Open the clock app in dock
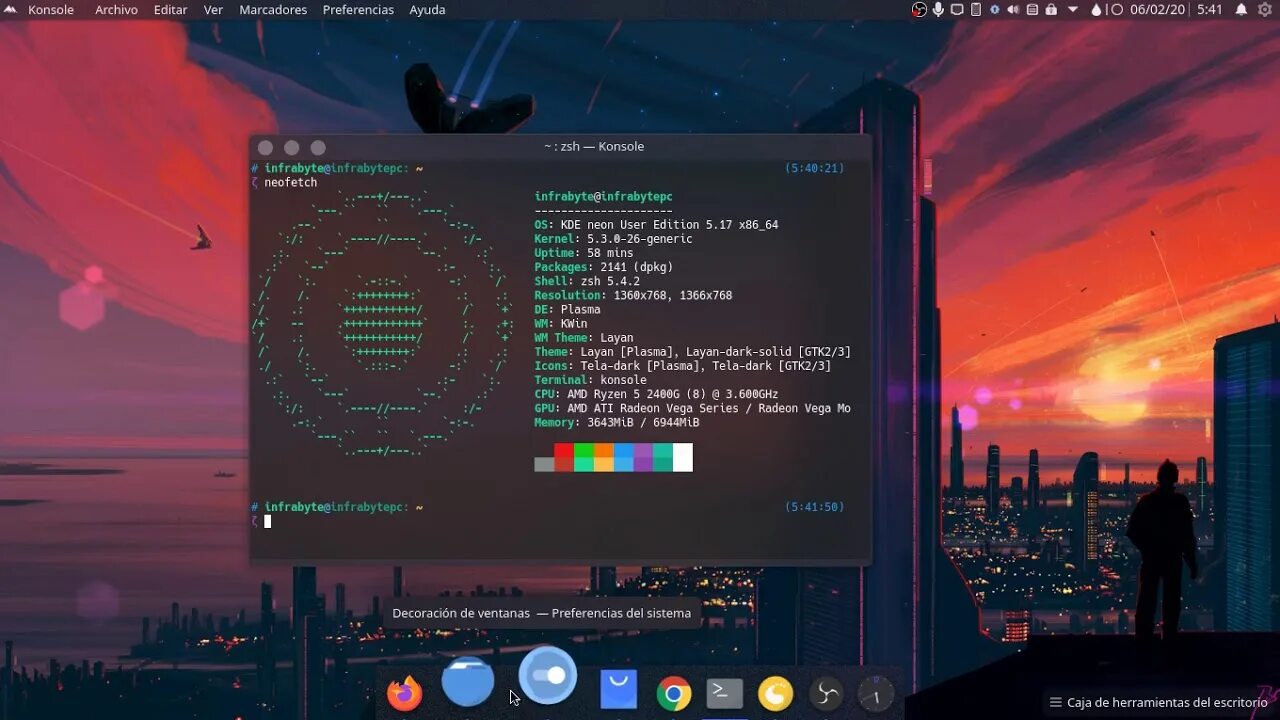1280x720 pixels. pyautogui.click(x=876, y=693)
